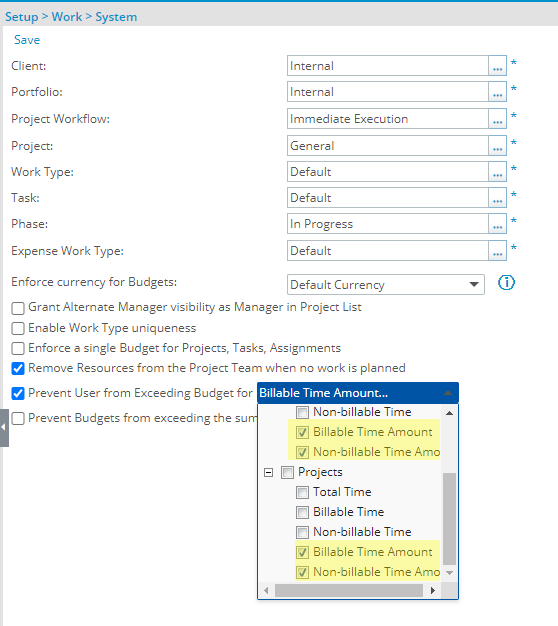Check Non-billable Time above Projects group

(302, 412)
